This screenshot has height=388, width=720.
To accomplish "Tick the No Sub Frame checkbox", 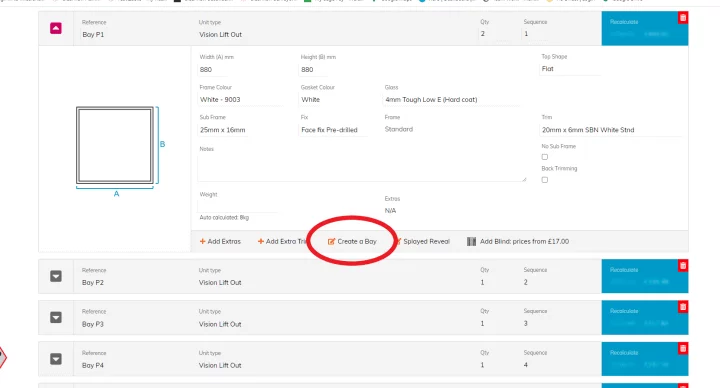I will click(545, 157).
